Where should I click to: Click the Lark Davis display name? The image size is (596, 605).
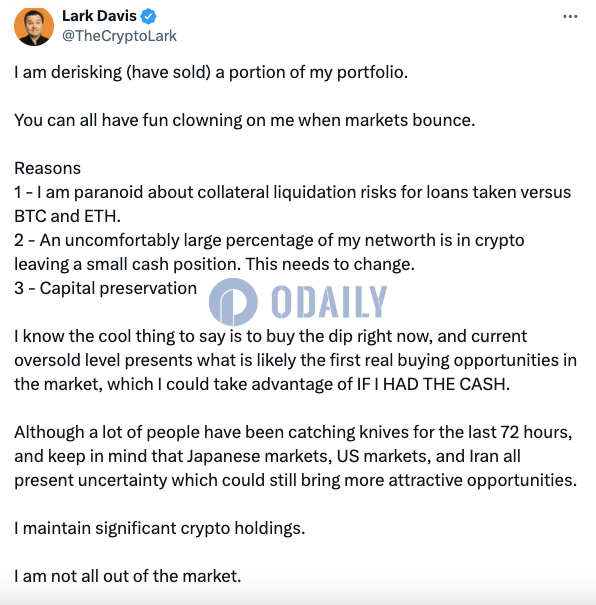99,16
